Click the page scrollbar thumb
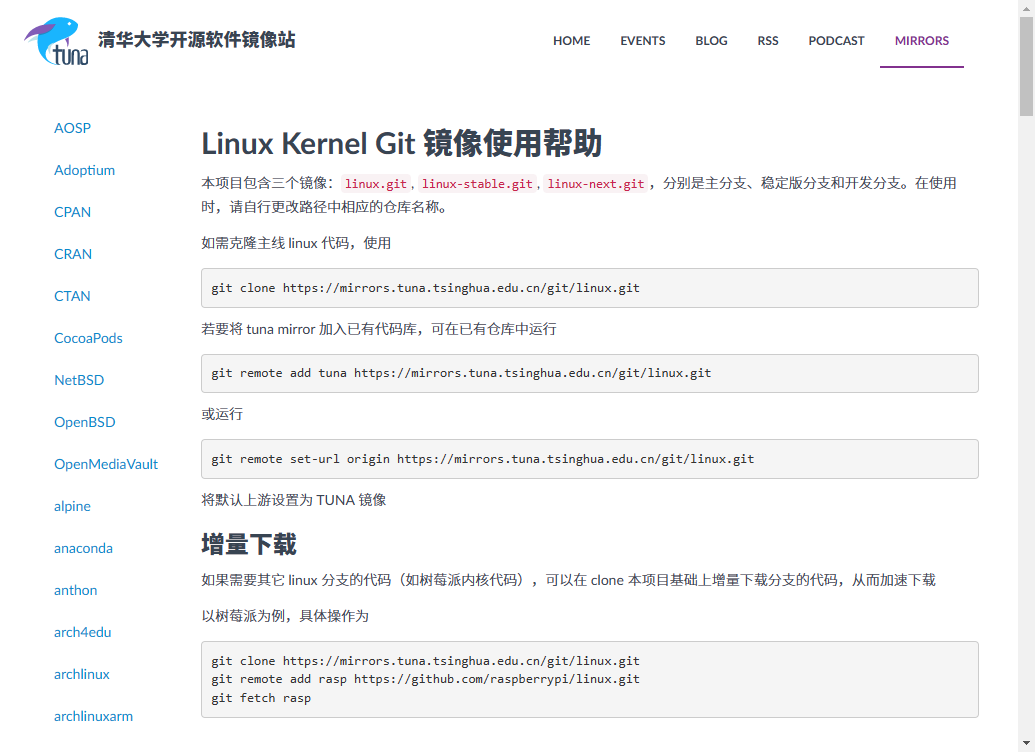The image size is (1035, 752). (1026, 66)
